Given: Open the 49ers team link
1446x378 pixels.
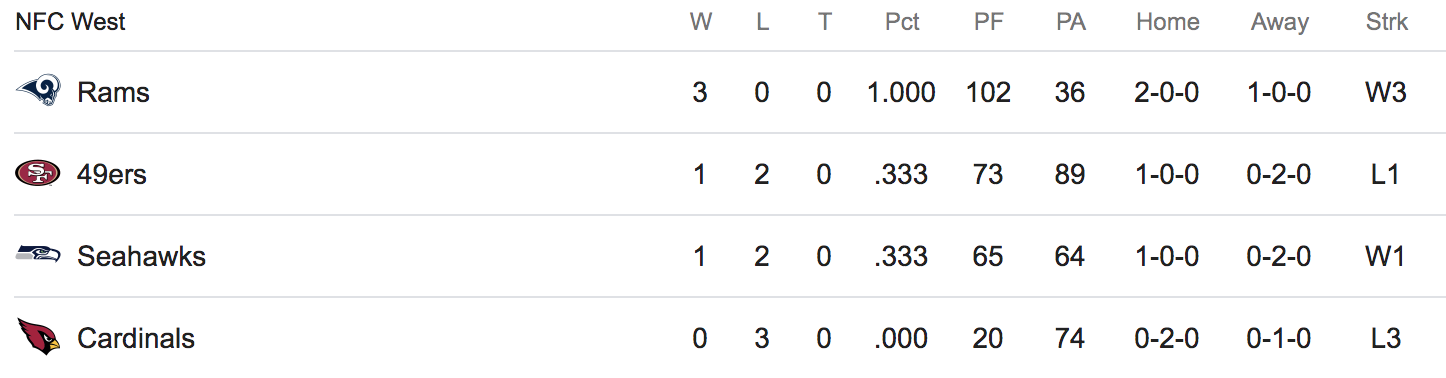Looking at the screenshot, I should 112,175.
